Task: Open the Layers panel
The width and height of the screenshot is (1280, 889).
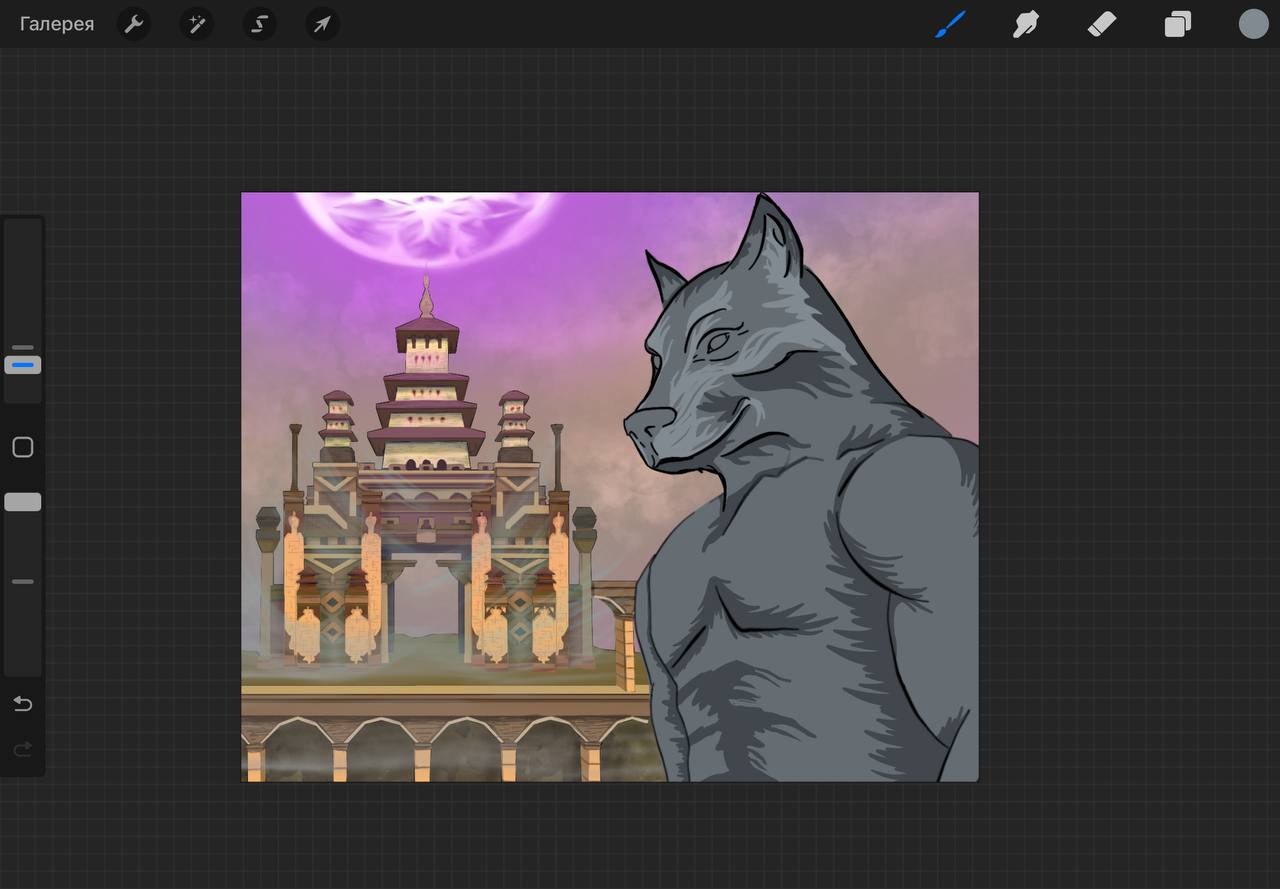Action: tap(1177, 24)
